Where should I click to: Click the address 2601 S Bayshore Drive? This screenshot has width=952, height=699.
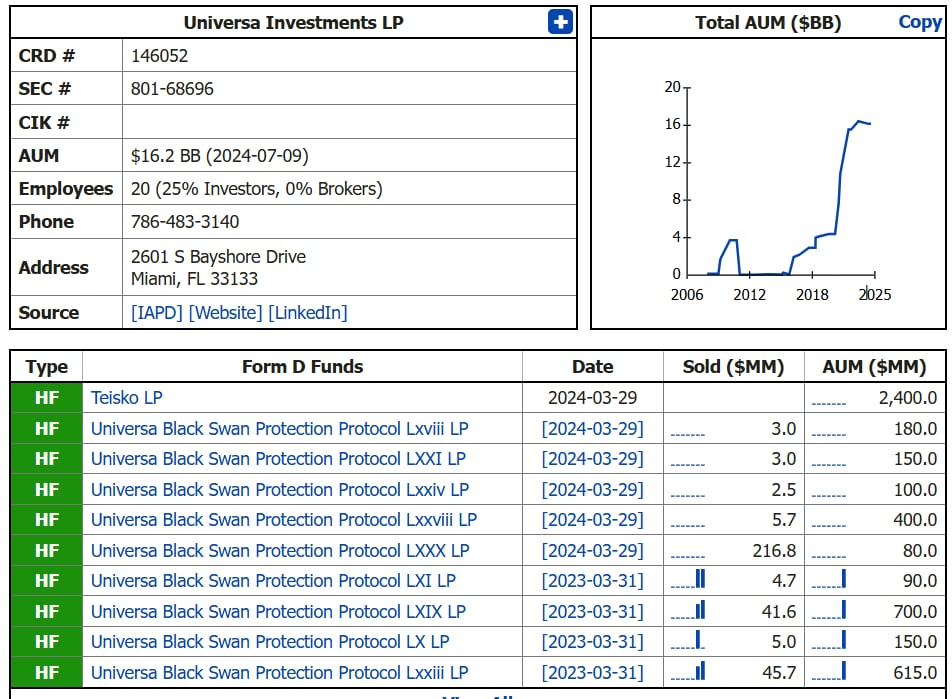point(219,257)
